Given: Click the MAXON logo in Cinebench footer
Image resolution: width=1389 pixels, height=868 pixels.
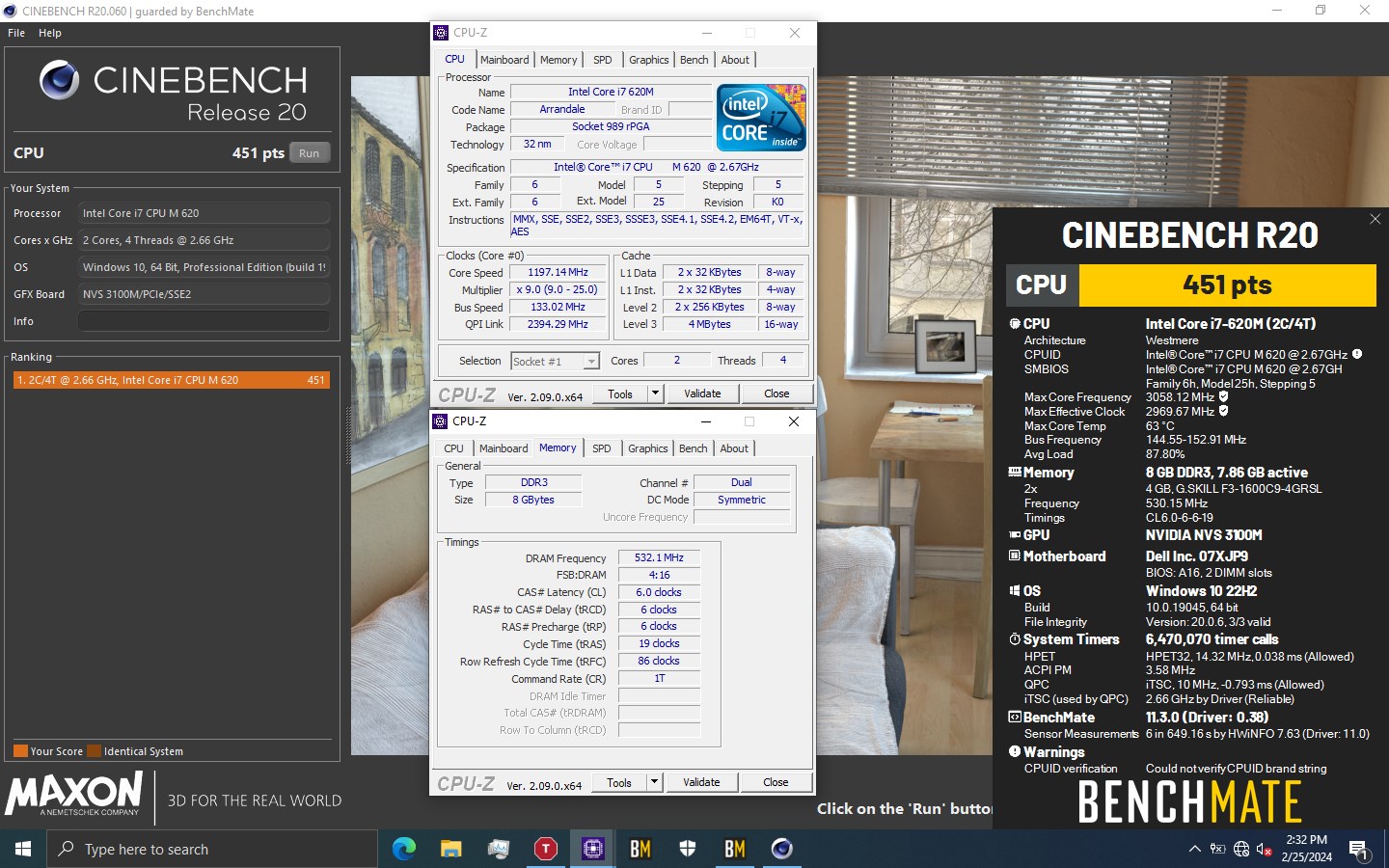Looking at the screenshot, I should click(73, 795).
